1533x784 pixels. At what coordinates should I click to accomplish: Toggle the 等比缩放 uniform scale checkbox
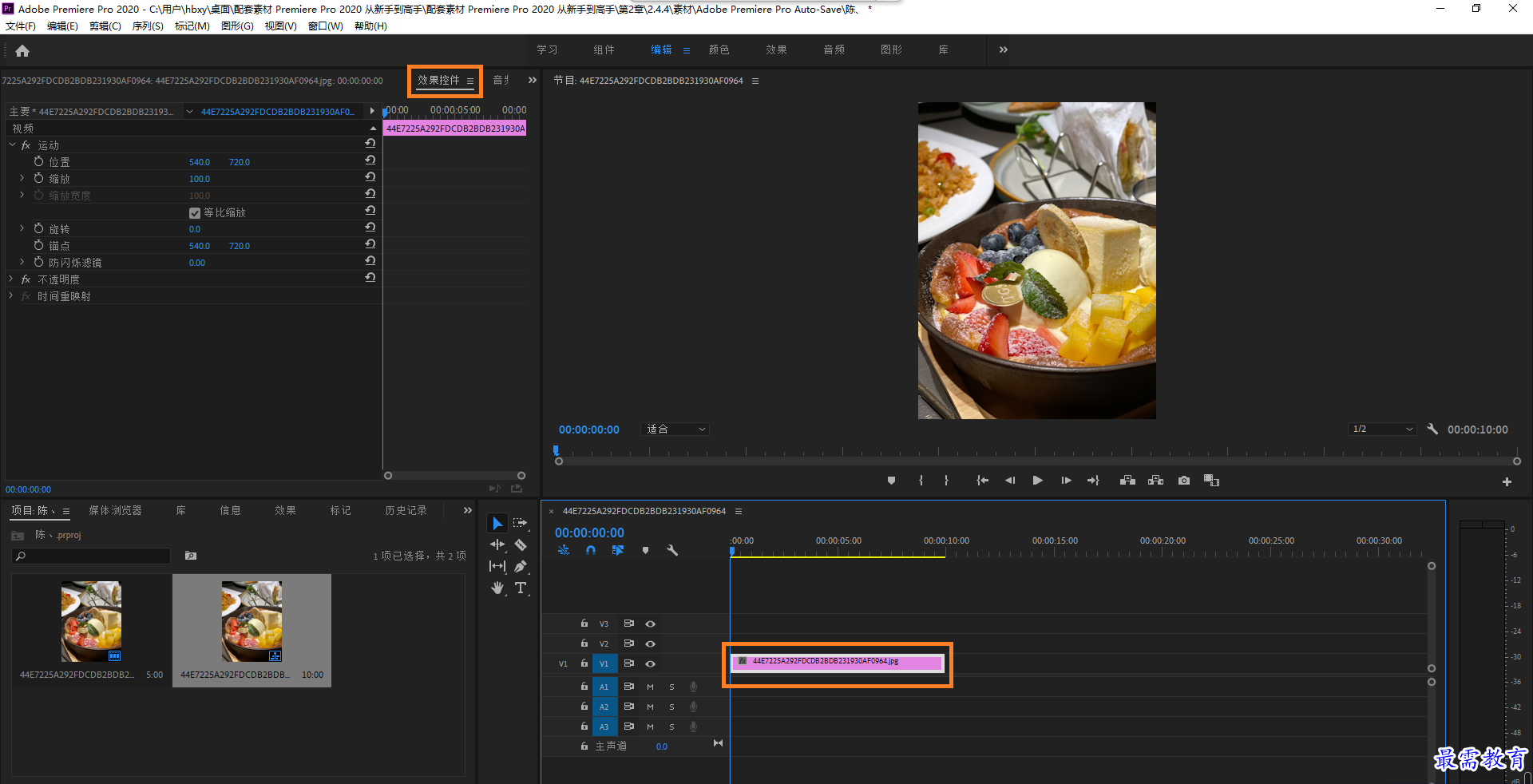pyautogui.click(x=195, y=213)
